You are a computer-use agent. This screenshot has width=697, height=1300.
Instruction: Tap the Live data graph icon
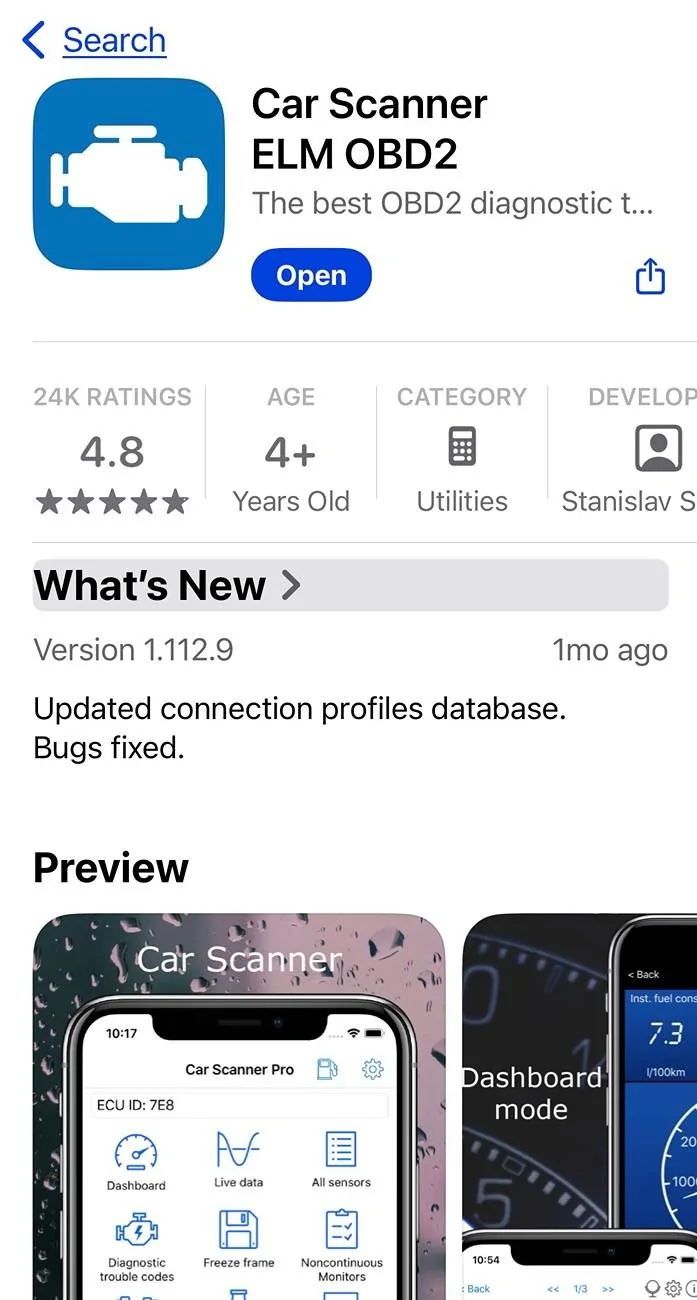tap(238, 1150)
